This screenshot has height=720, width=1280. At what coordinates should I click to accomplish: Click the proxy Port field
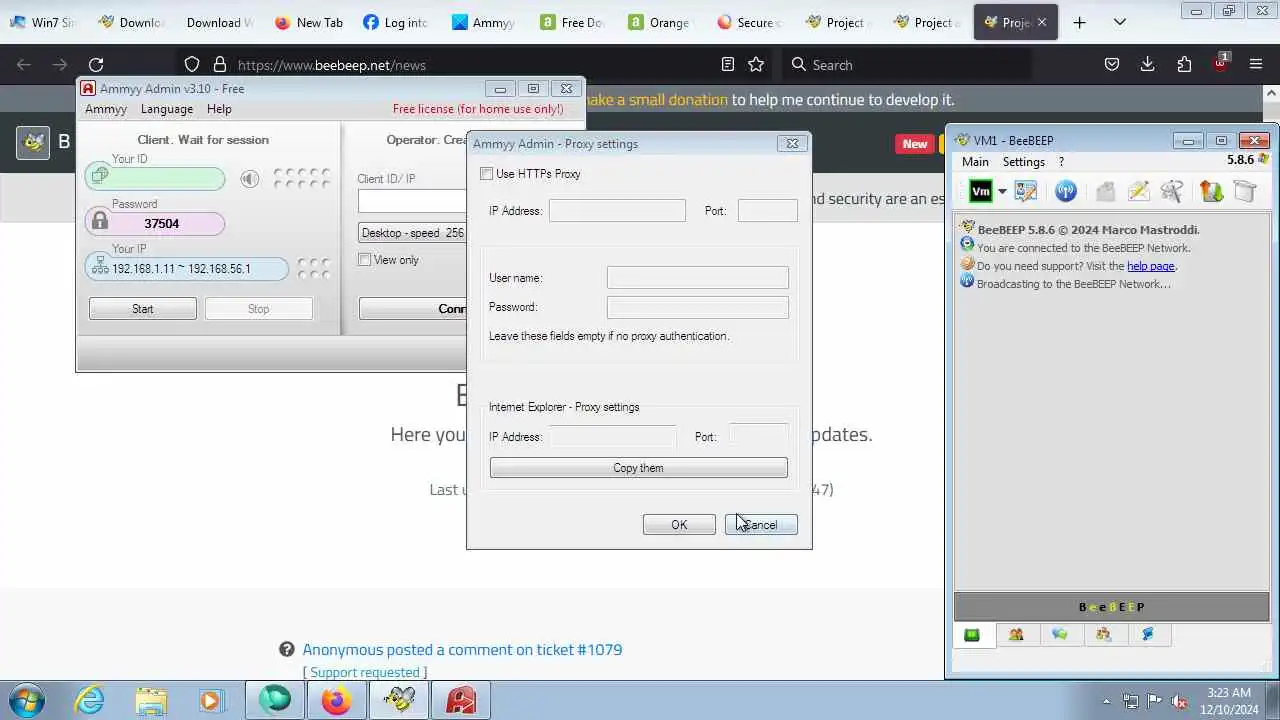767,210
